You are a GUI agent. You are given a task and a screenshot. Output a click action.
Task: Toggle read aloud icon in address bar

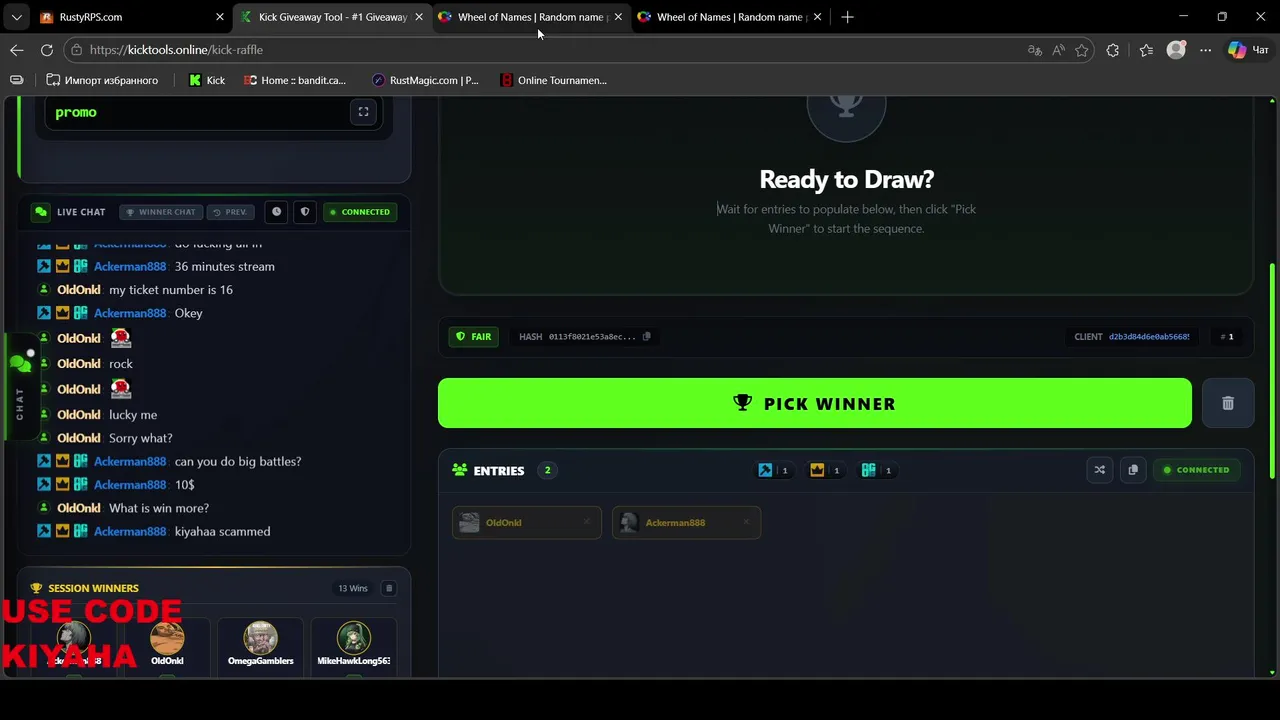[x=1059, y=50]
